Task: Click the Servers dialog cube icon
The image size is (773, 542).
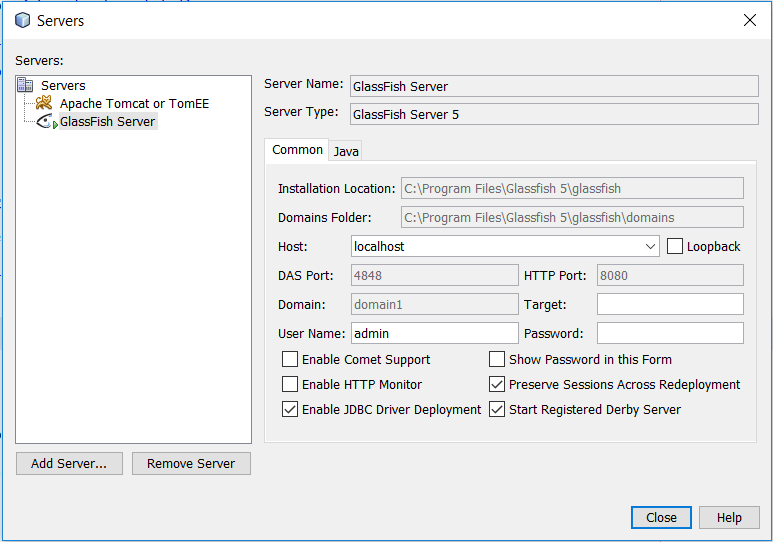Action: click(23, 20)
